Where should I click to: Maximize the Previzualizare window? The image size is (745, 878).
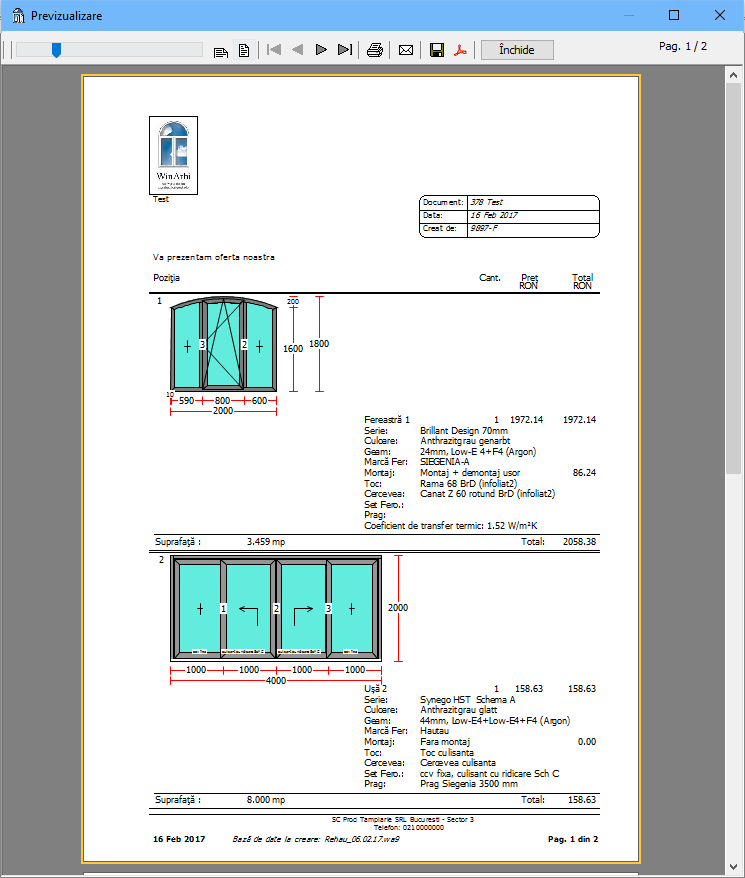(x=673, y=16)
